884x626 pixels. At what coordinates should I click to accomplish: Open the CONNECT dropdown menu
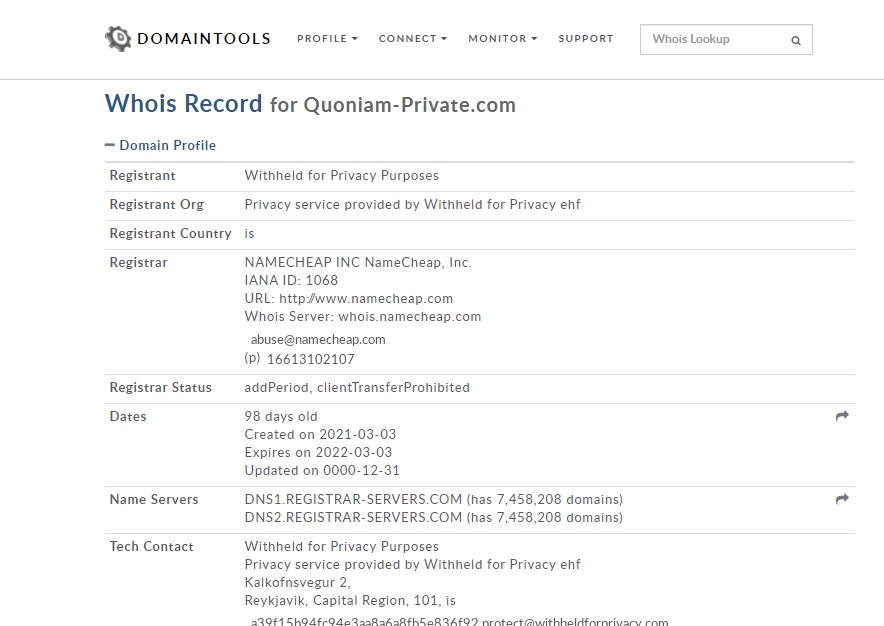coord(411,38)
